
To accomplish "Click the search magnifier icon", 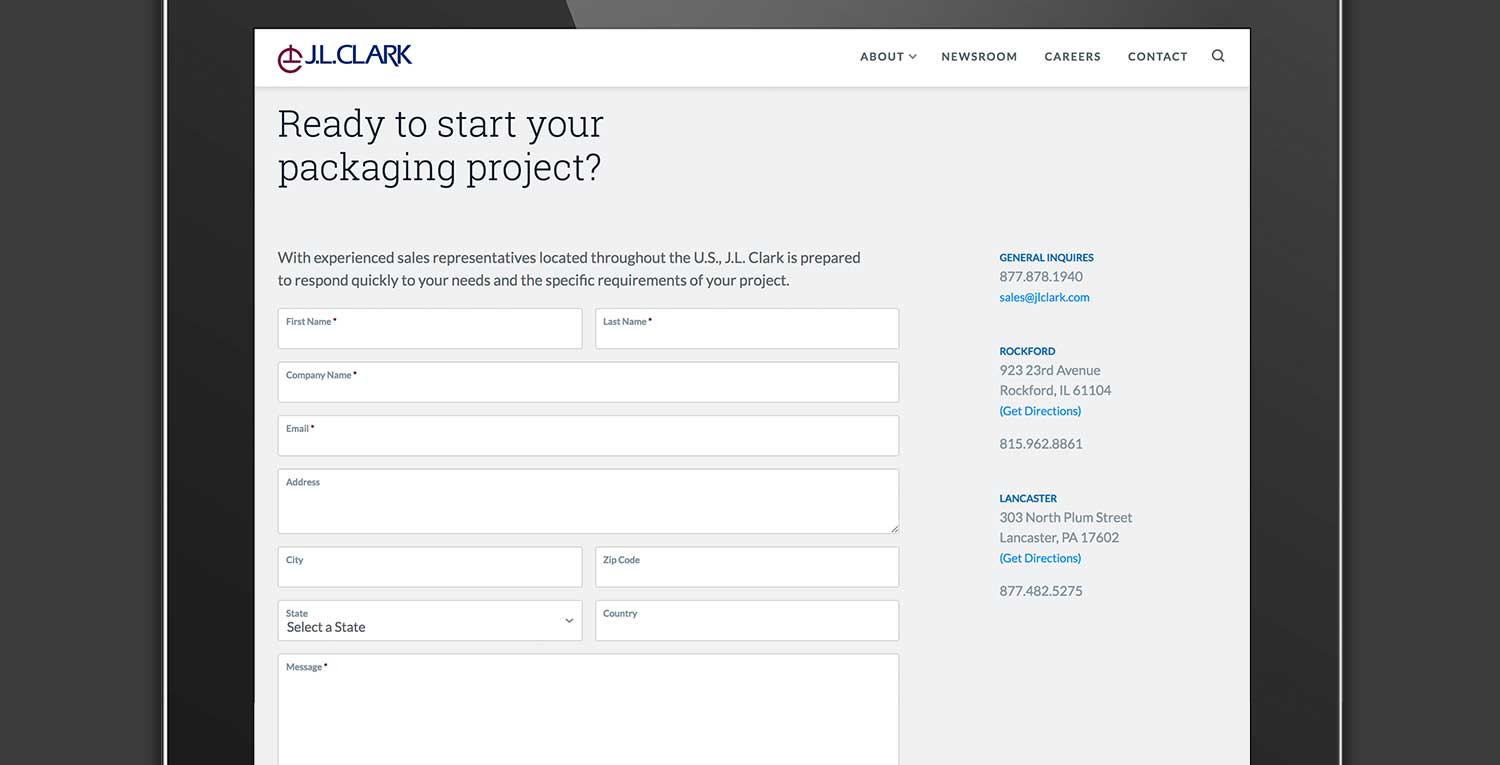I will click(x=1217, y=56).
